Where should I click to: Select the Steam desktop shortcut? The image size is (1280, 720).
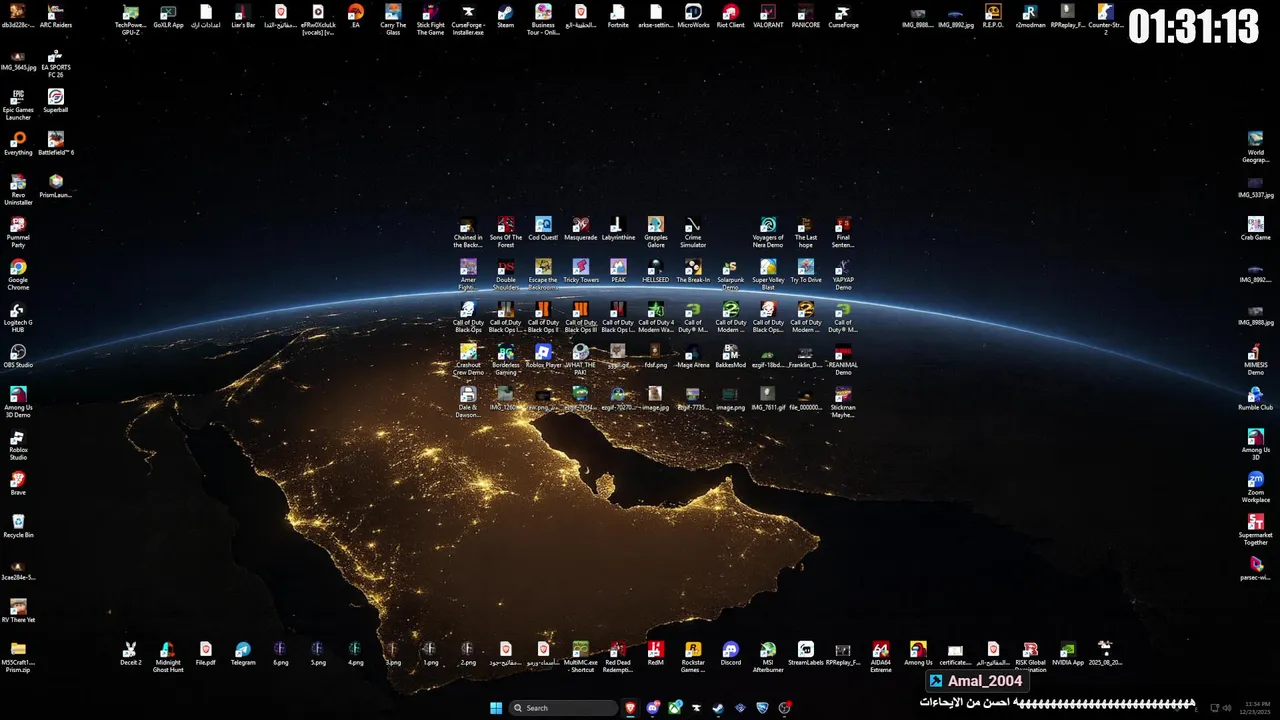coord(506,16)
